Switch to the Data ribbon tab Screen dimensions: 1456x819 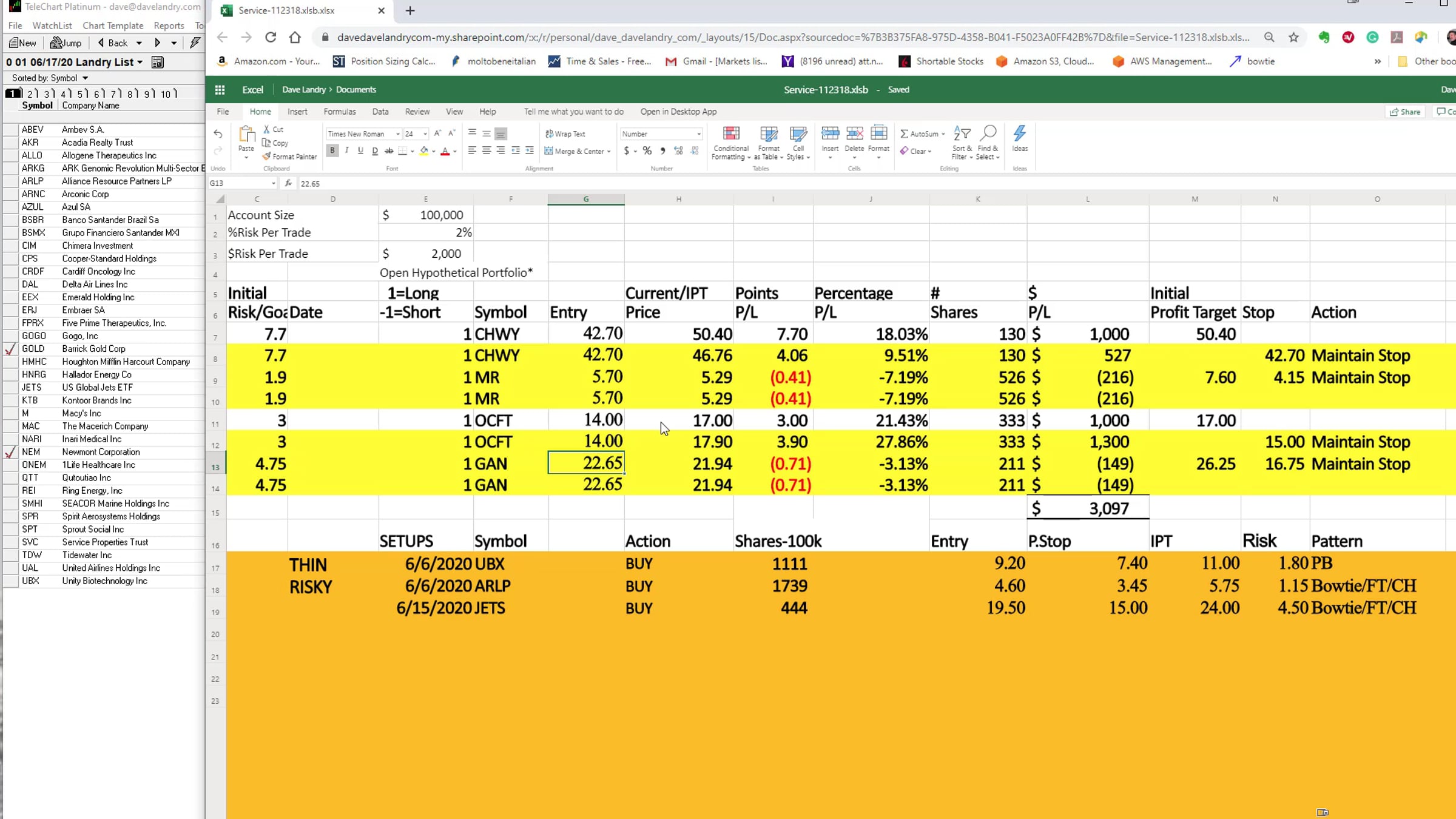click(380, 112)
